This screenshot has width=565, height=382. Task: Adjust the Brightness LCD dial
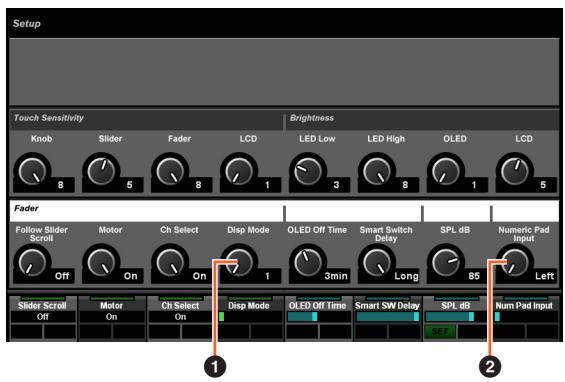515,171
